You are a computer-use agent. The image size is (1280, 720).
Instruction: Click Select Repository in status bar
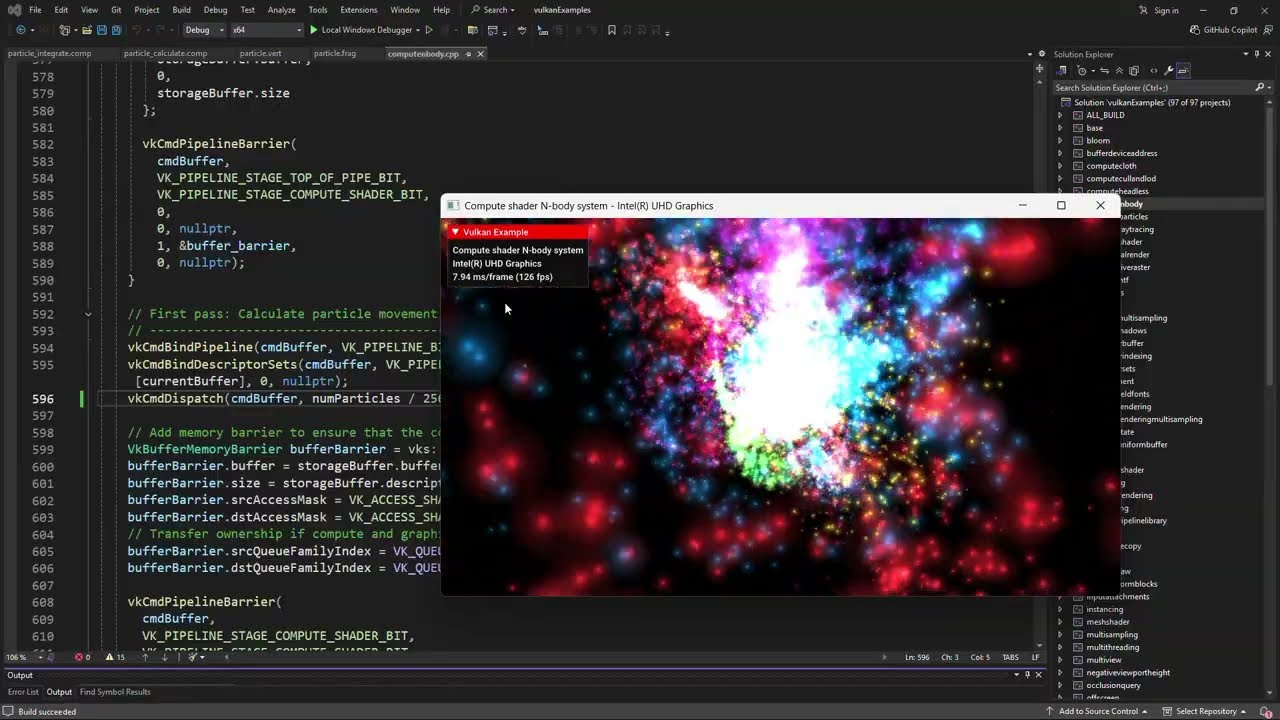(1203, 711)
